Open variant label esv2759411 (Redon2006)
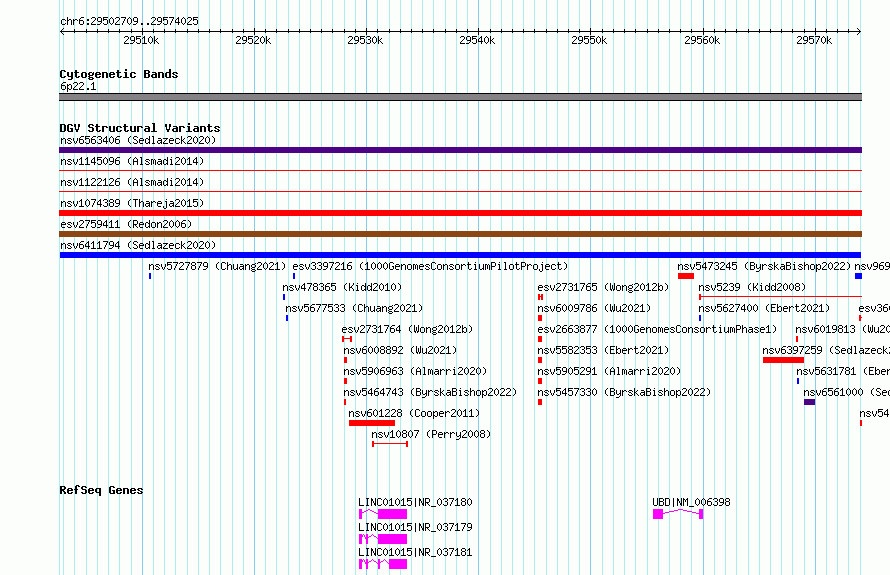This screenshot has width=890, height=575. (x=126, y=224)
